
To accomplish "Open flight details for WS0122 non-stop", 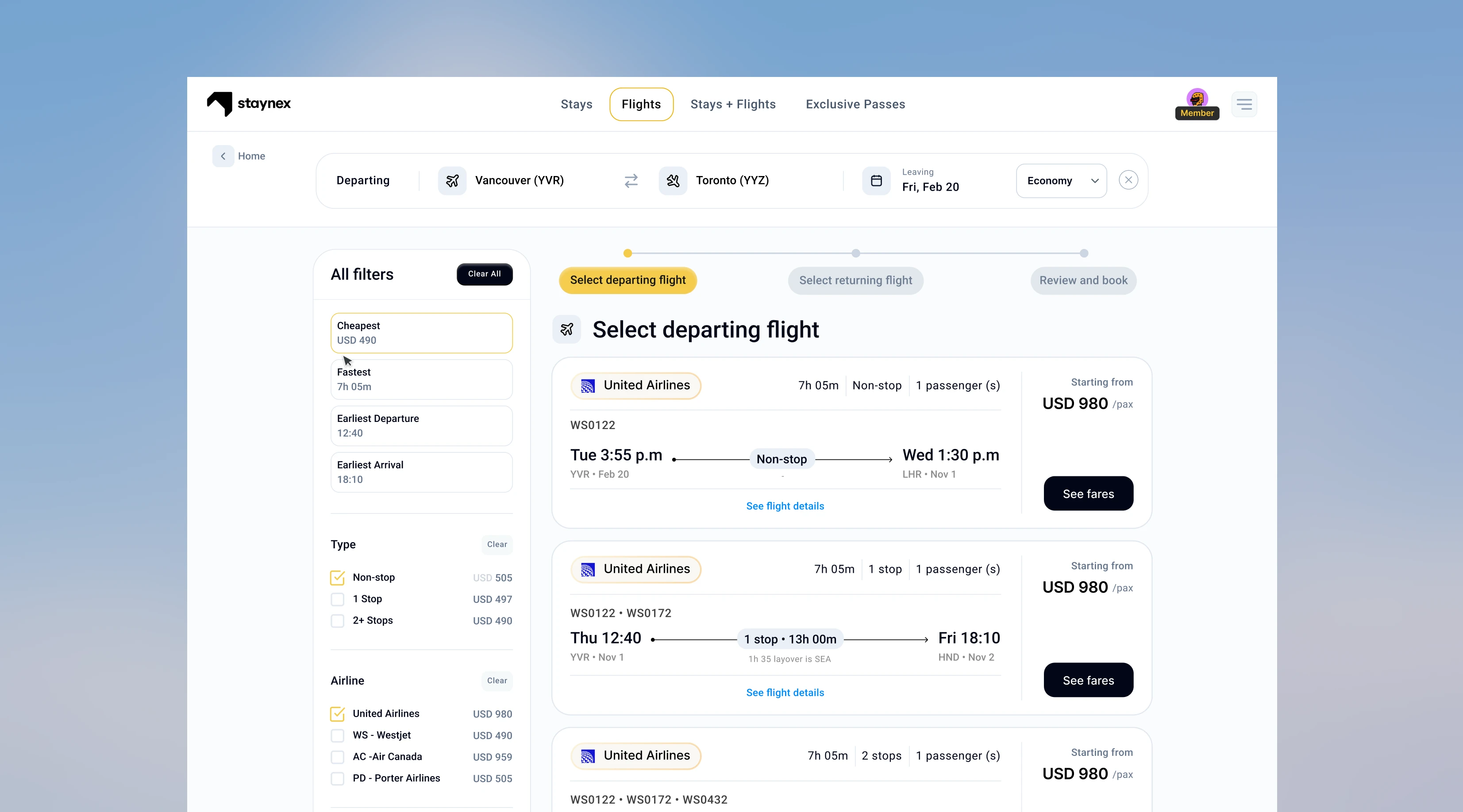I will pyautogui.click(x=785, y=506).
